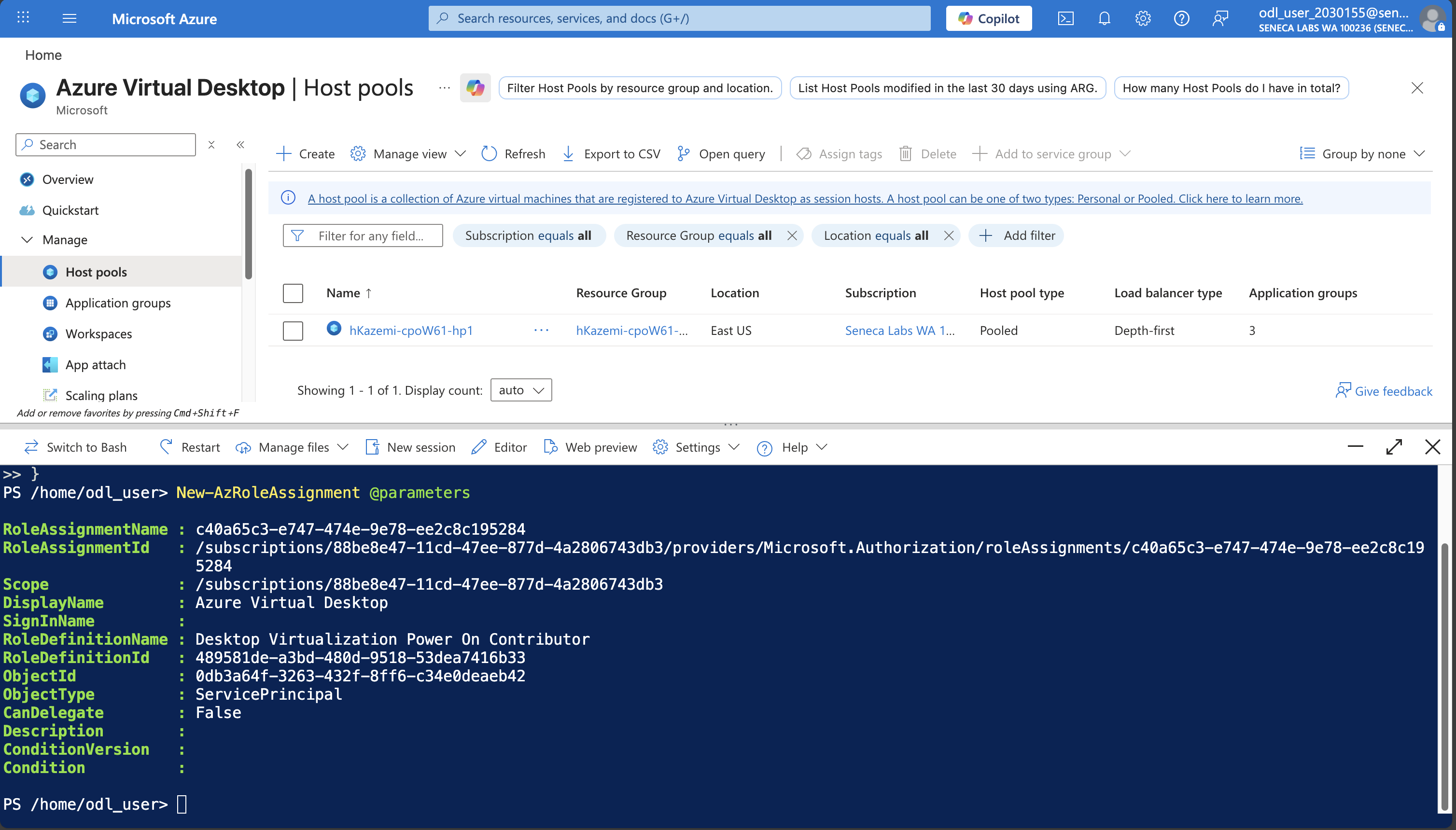Click Create to add a host pool
The height and width of the screenshot is (830, 1456).
coord(305,154)
